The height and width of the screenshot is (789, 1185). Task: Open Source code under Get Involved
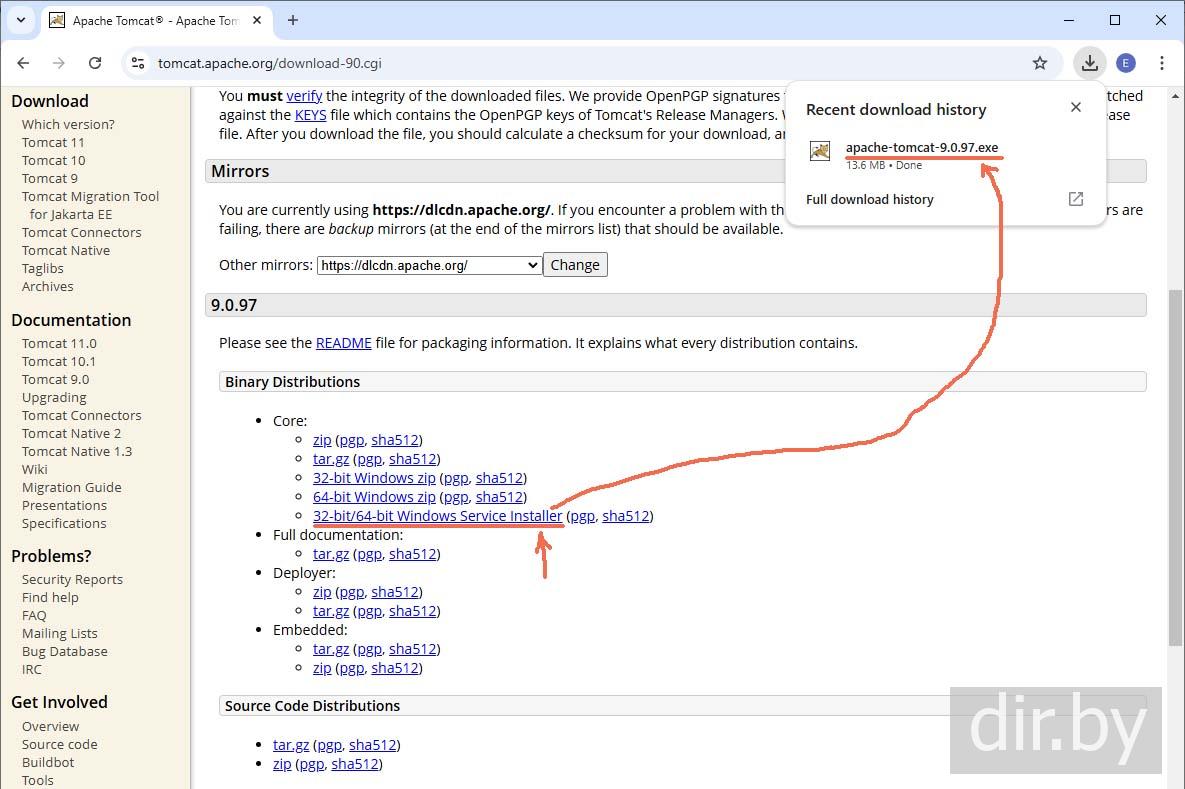pyautogui.click(x=60, y=744)
